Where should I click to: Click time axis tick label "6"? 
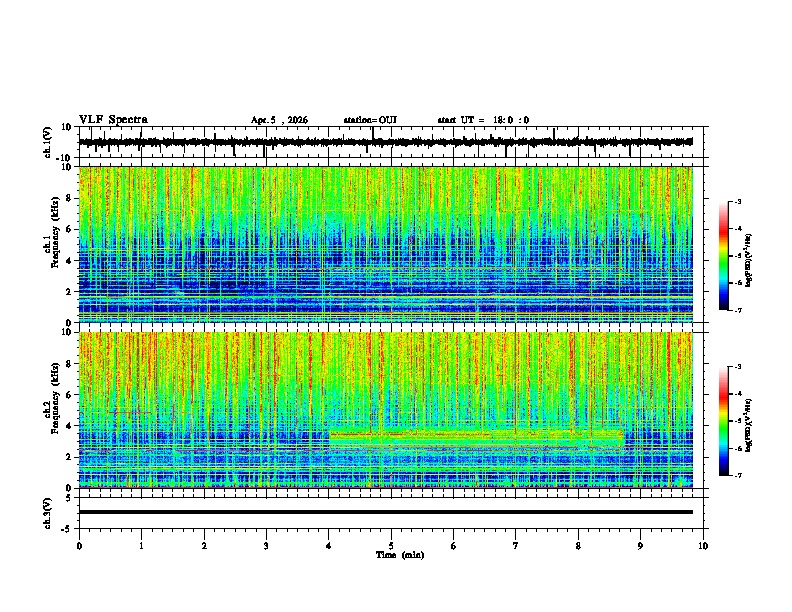454,546
